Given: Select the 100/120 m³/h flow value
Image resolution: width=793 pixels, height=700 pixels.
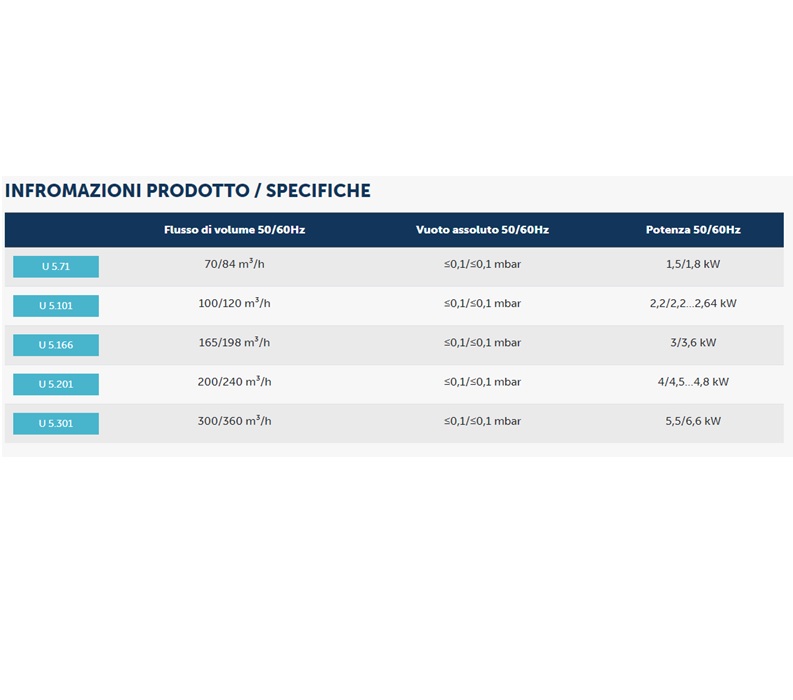Looking at the screenshot, I should (x=234, y=303).
